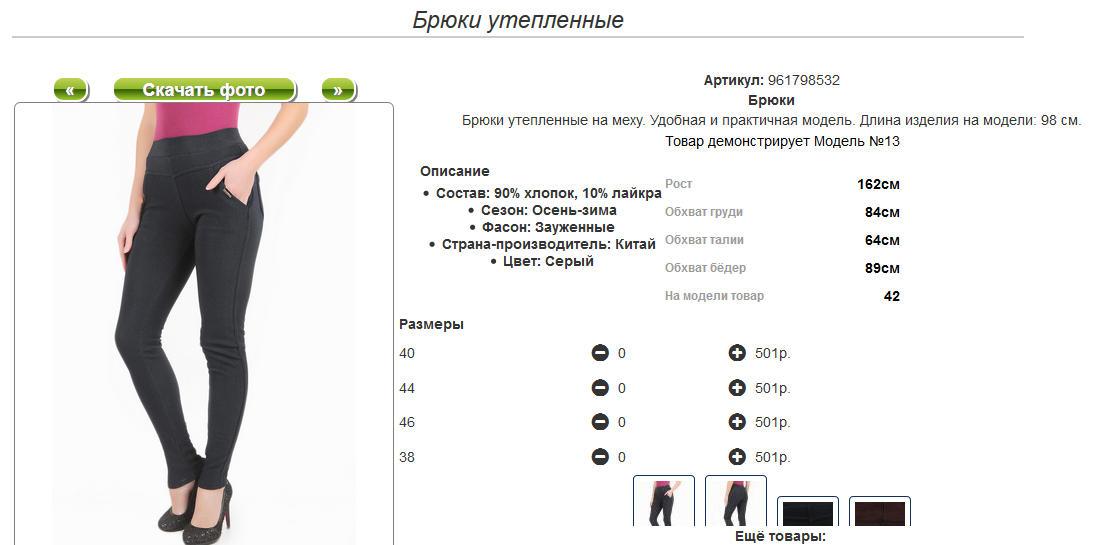The width and height of the screenshot is (1114, 545).
Task: Click plus icon for size 44
Action: [x=737, y=388]
